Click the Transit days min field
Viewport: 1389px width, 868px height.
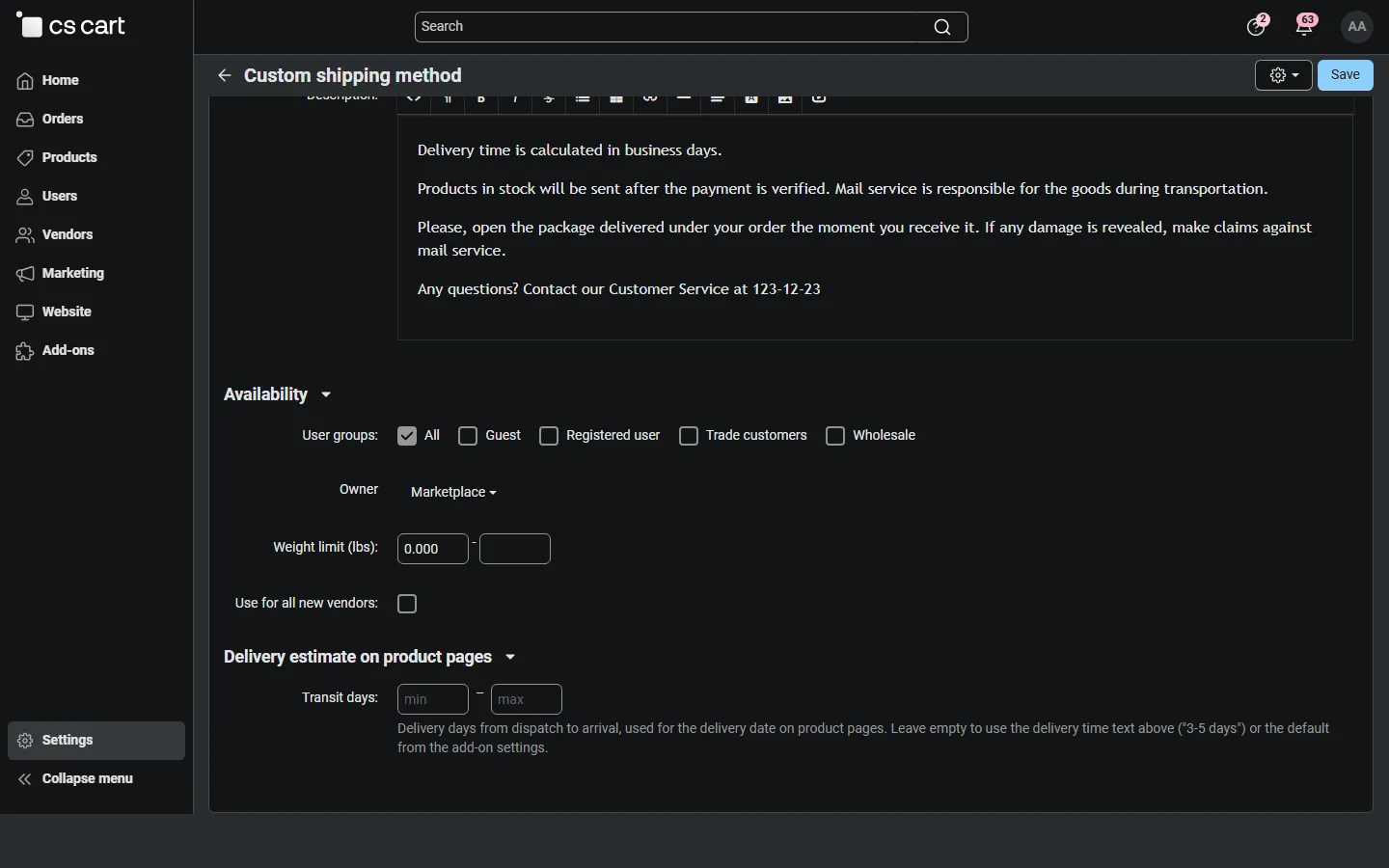click(x=433, y=699)
